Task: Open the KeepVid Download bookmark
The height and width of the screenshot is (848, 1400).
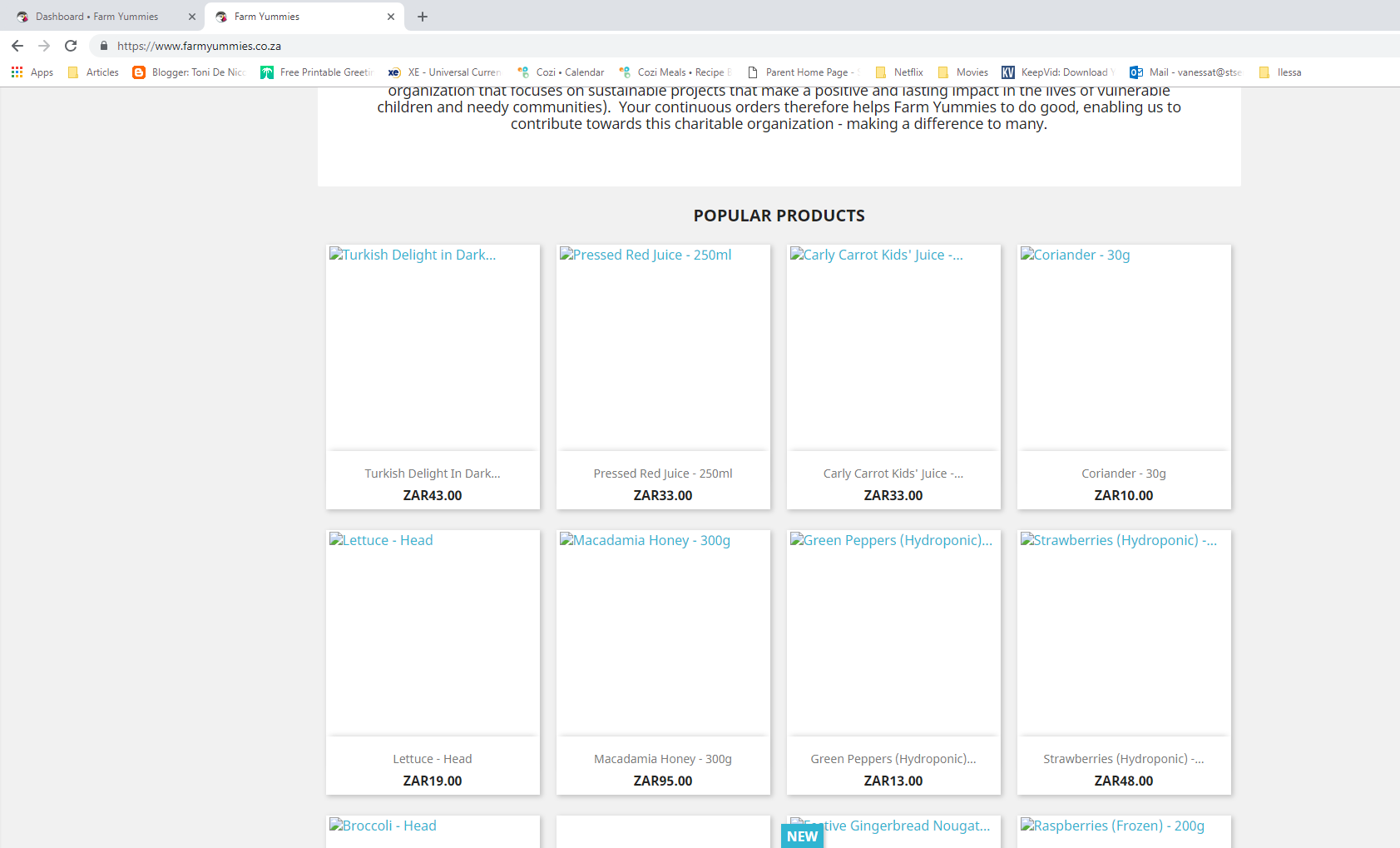Action: pyautogui.click(x=1058, y=72)
